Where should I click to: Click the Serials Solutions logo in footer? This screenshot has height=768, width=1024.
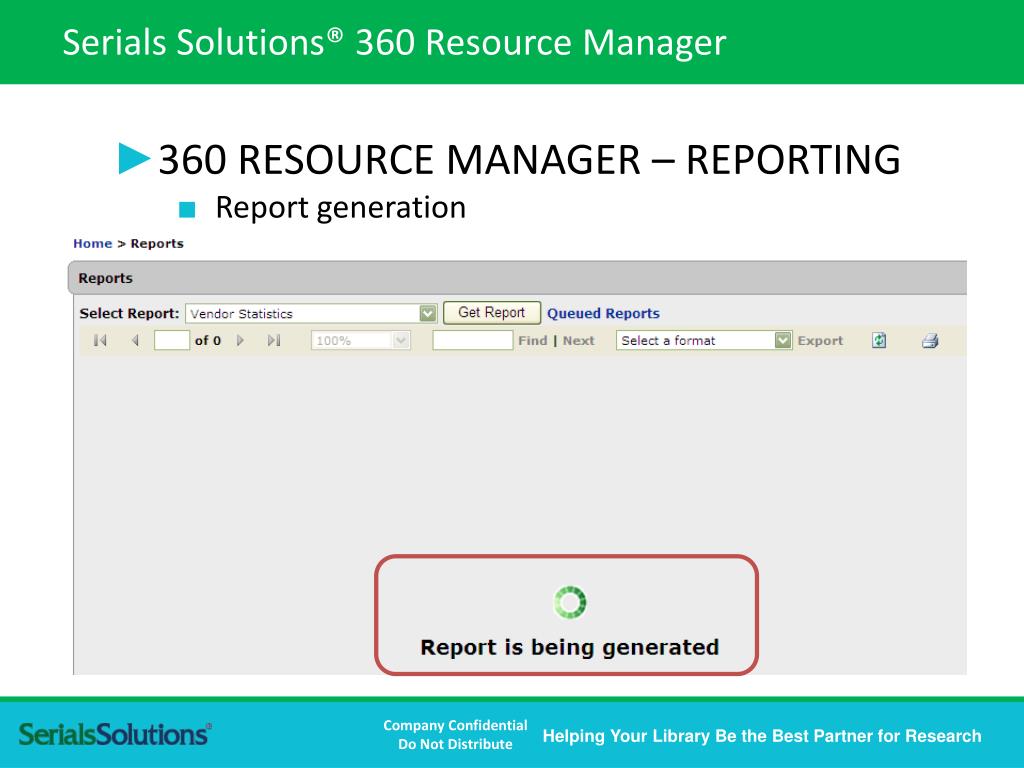tap(115, 735)
